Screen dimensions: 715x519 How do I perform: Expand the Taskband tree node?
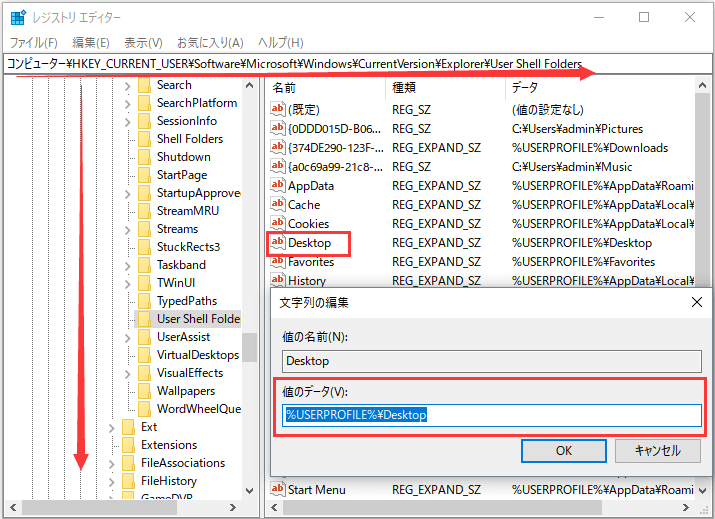point(127,266)
